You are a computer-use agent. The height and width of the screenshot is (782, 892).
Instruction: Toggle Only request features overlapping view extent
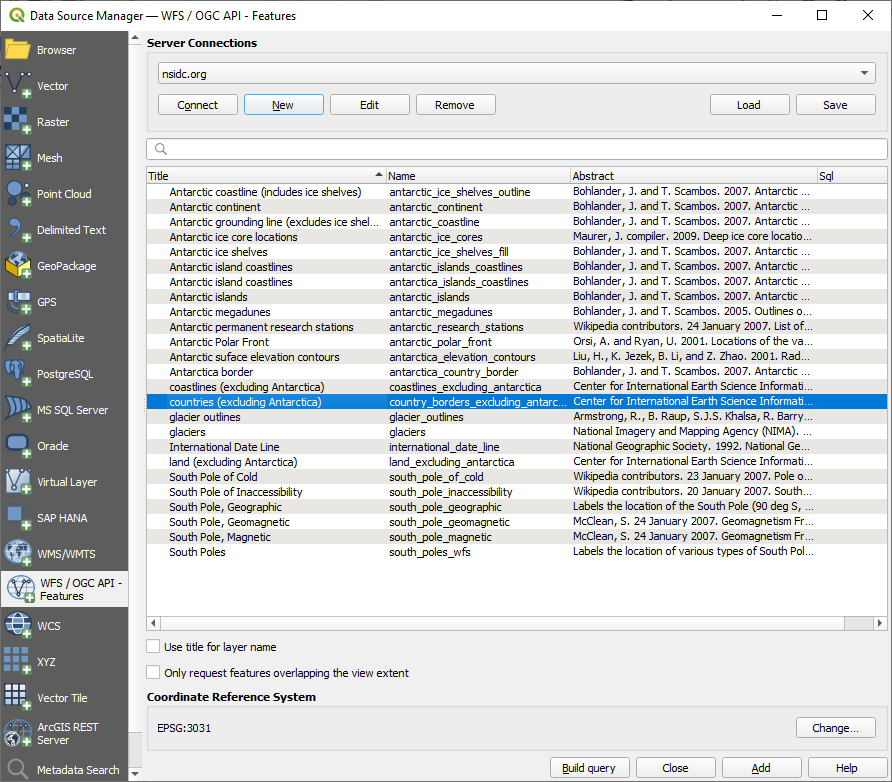point(153,673)
